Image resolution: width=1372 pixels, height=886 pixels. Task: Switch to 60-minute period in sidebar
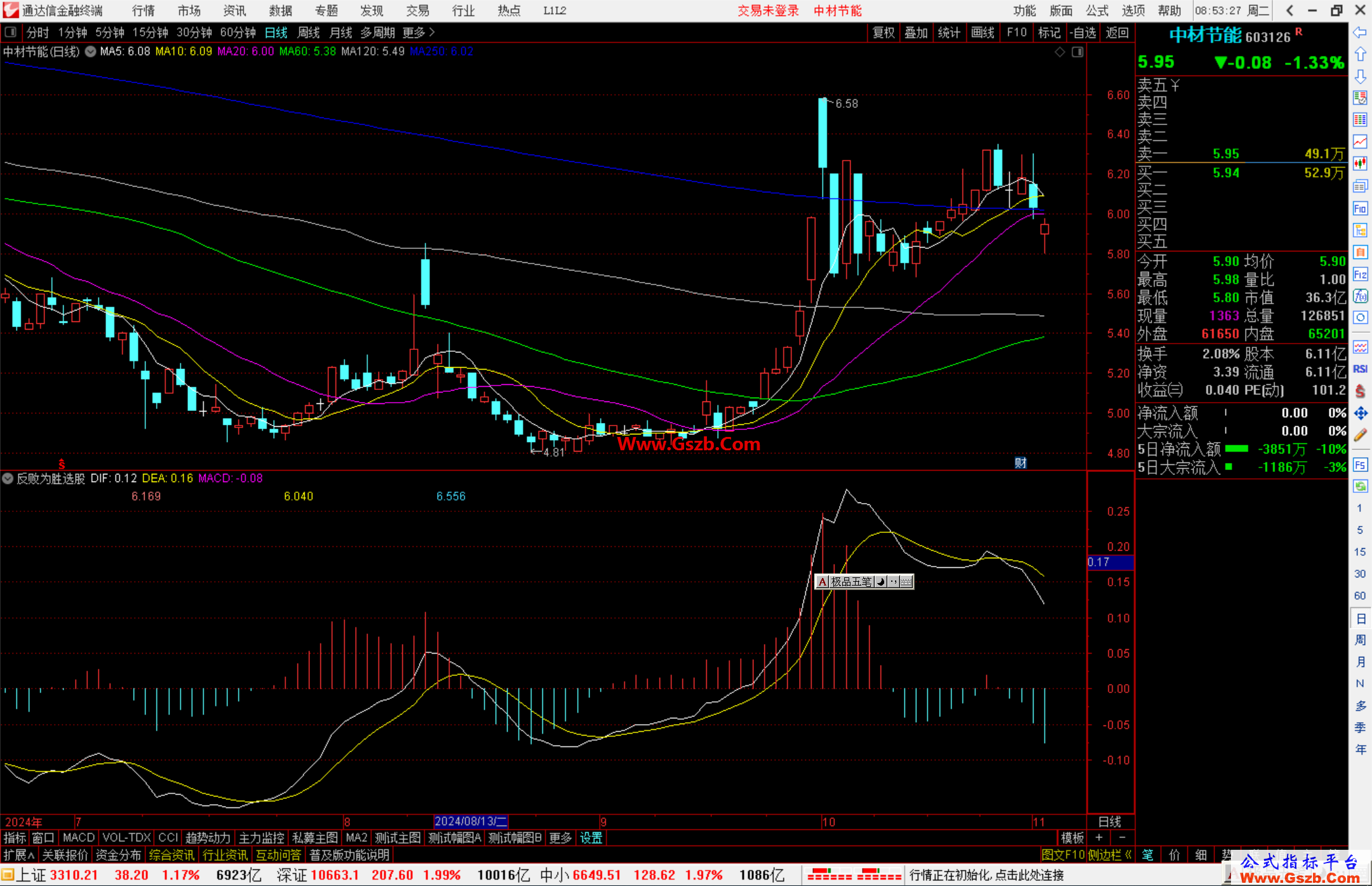point(1359,596)
